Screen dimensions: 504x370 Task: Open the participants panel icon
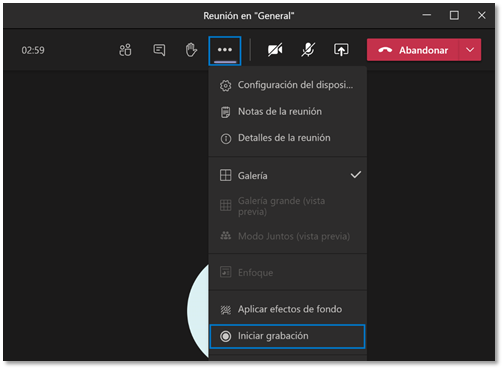click(x=125, y=50)
